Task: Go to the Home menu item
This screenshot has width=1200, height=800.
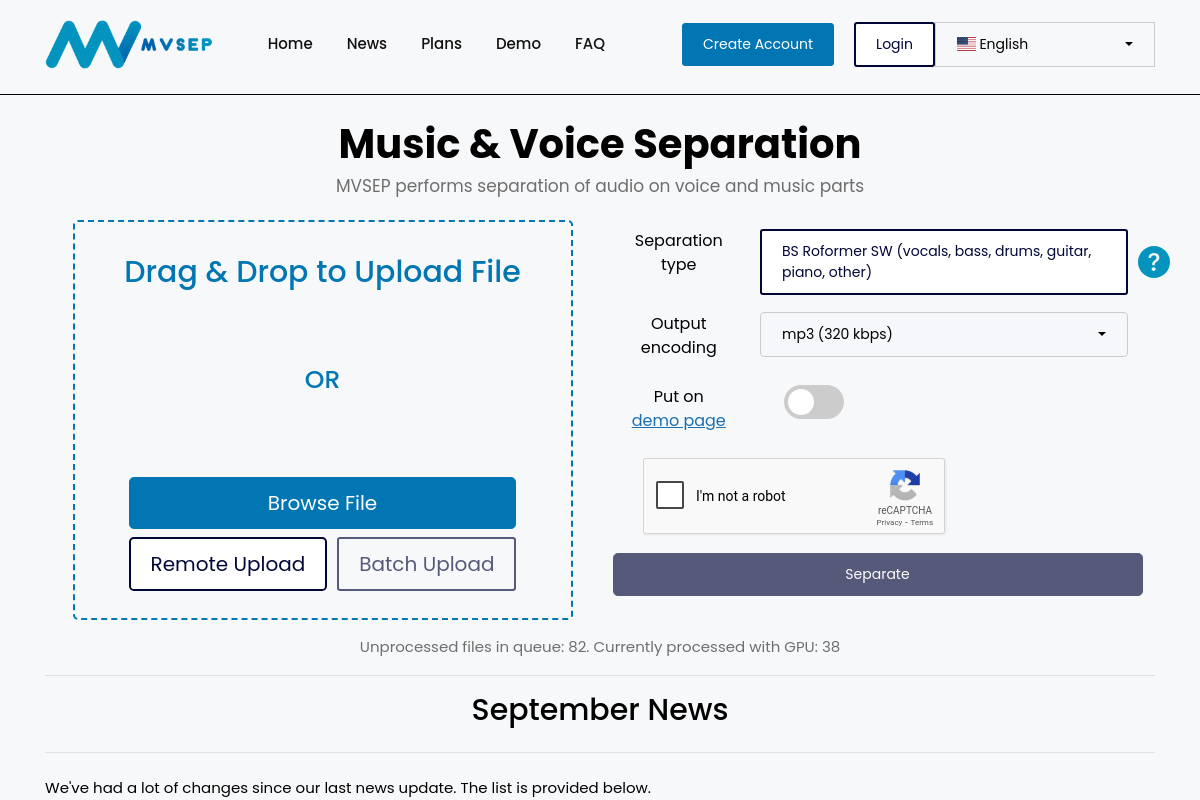Action: 290,44
